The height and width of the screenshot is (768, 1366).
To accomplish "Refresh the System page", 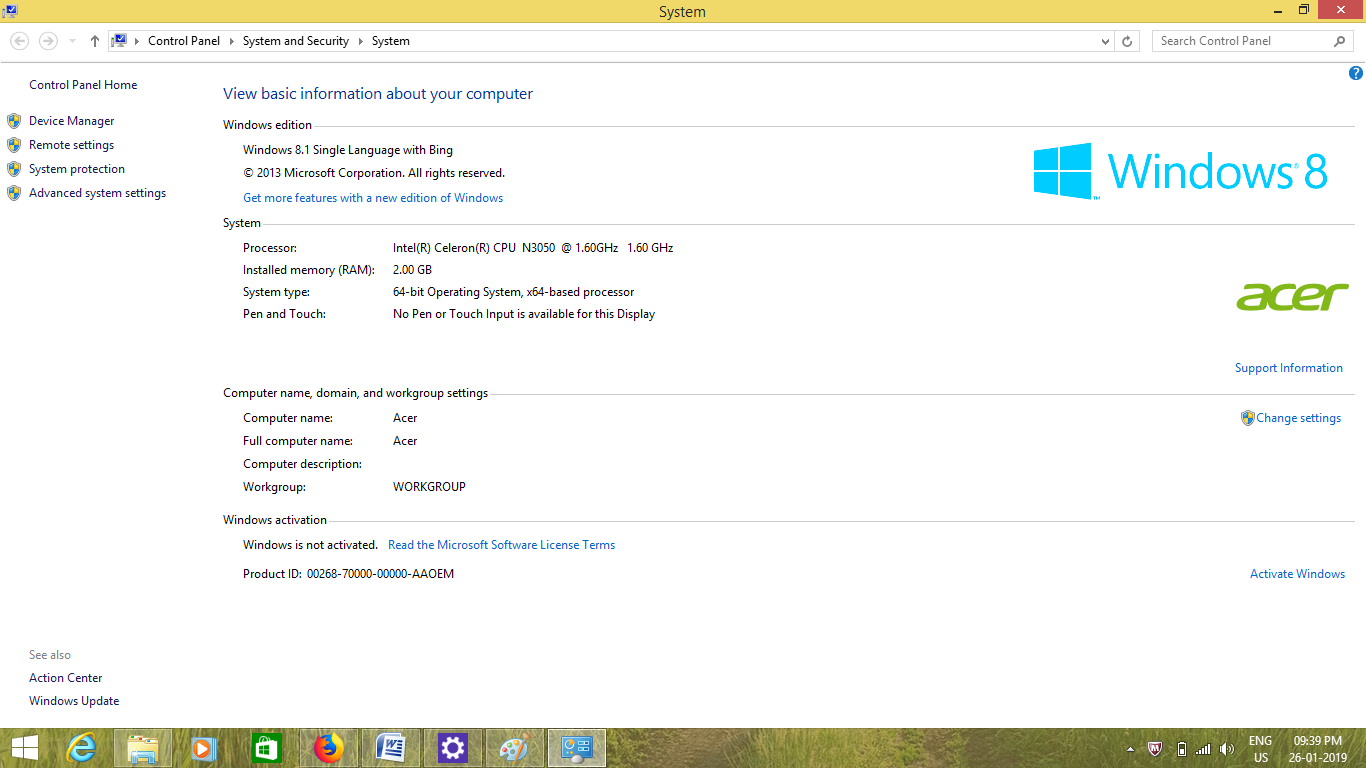I will 1127,41.
